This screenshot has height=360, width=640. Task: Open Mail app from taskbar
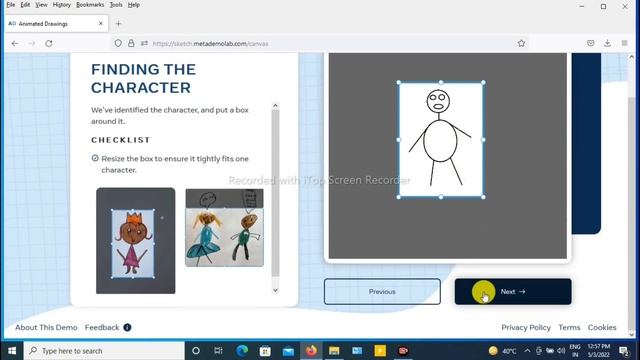point(288,351)
